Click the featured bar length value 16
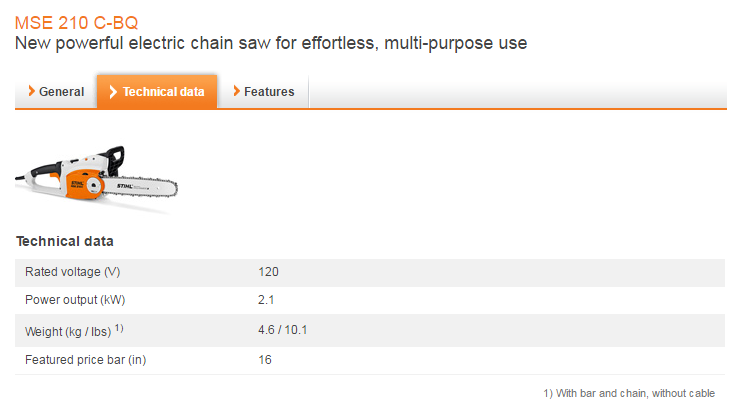Image resolution: width=739 pixels, height=419 pixels. pyautogui.click(x=265, y=359)
